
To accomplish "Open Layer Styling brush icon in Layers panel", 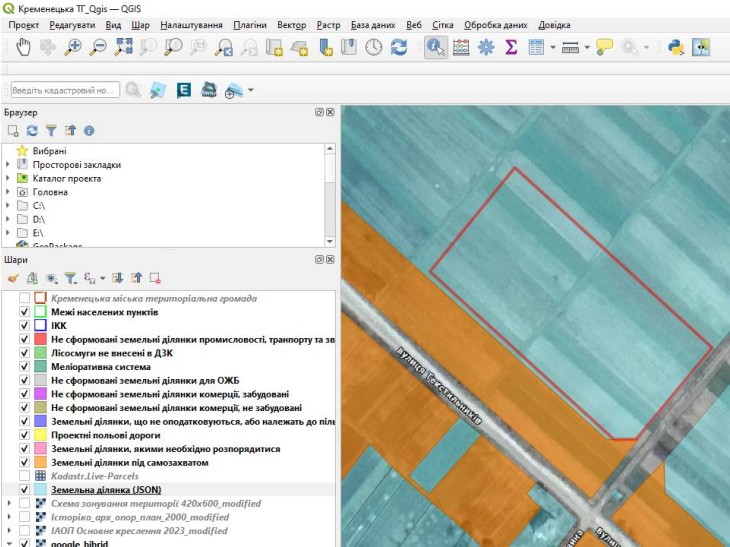I will point(13,278).
